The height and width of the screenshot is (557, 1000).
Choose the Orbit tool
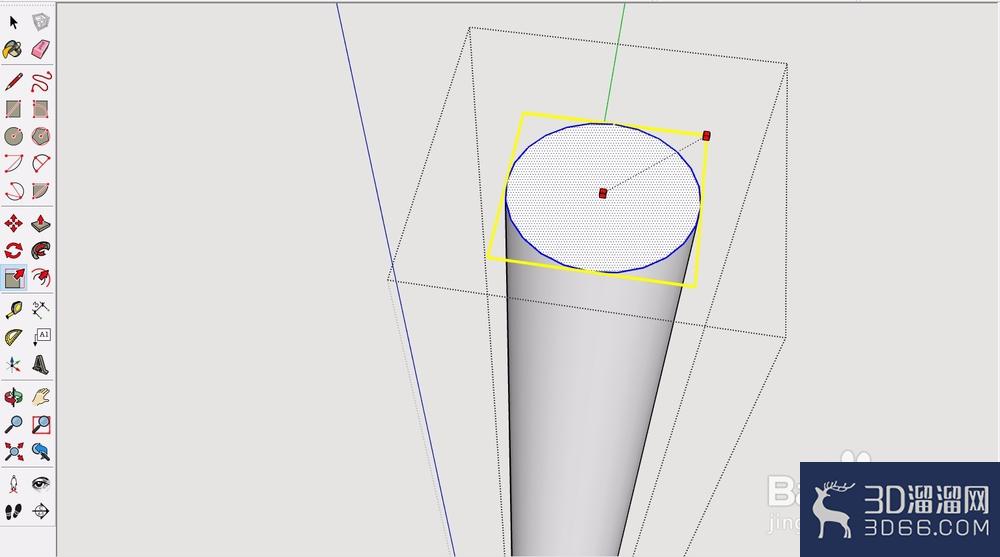(13, 397)
